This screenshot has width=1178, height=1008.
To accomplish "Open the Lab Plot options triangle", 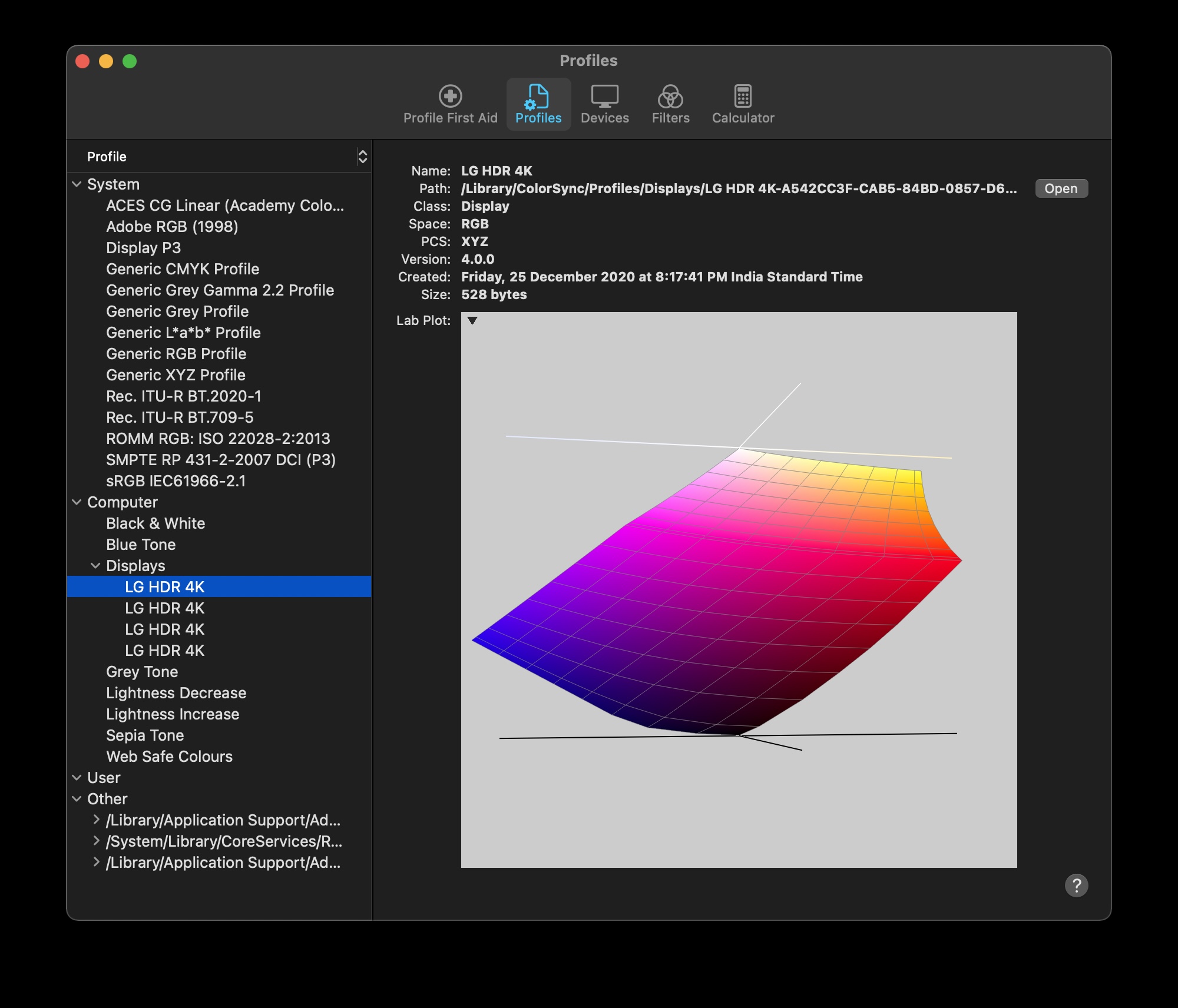I will click(x=472, y=321).
